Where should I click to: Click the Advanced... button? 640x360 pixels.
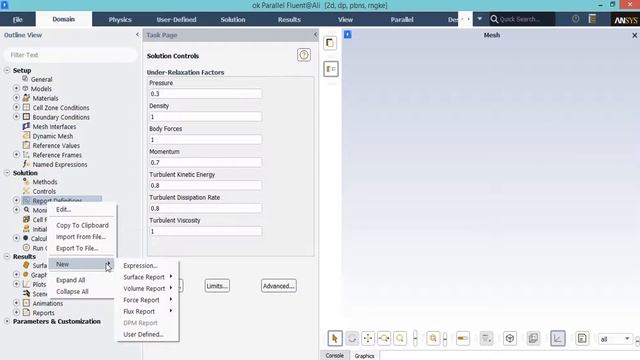point(279,286)
